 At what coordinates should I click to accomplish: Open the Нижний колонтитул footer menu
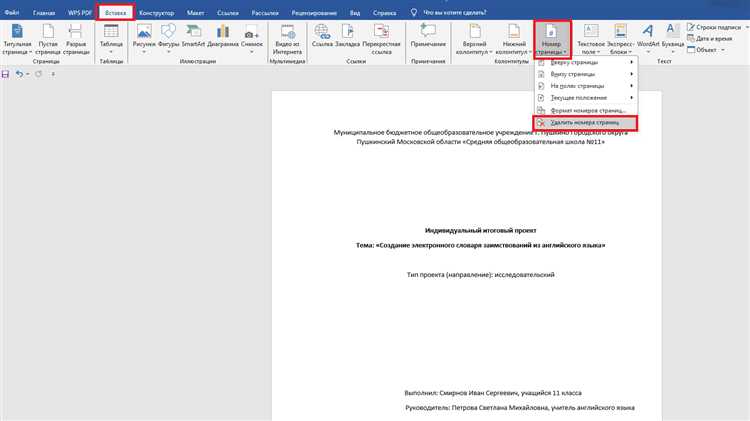tap(514, 39)
